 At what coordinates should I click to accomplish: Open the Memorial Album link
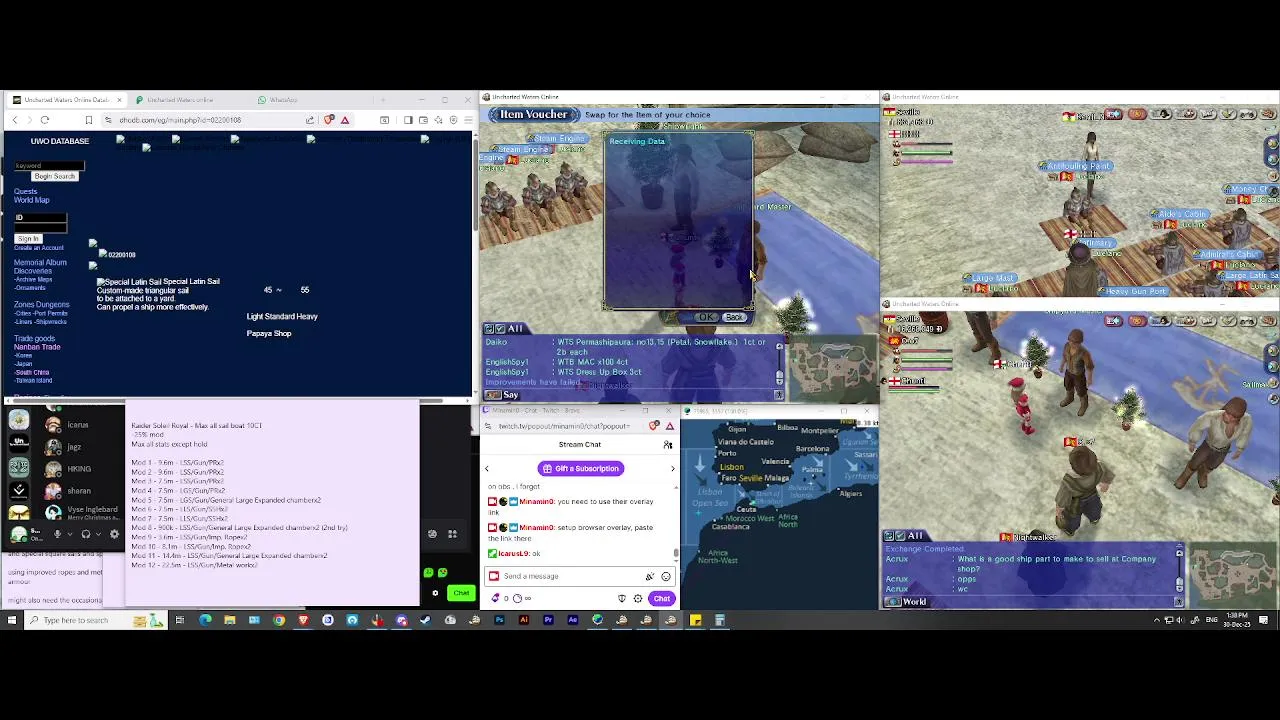click(x=40, y=262)
